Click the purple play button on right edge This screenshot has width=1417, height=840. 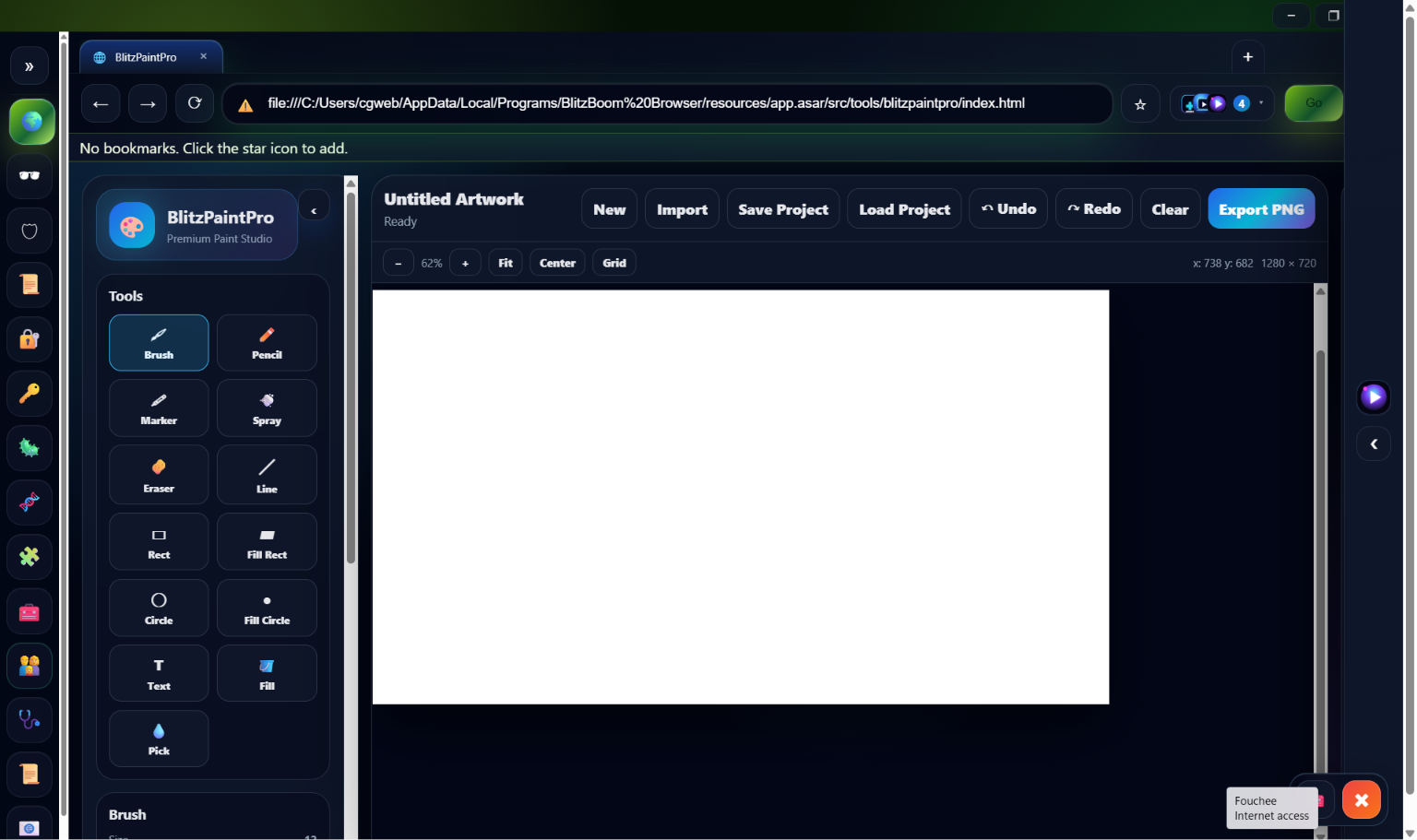click(x=1374, y=396)
